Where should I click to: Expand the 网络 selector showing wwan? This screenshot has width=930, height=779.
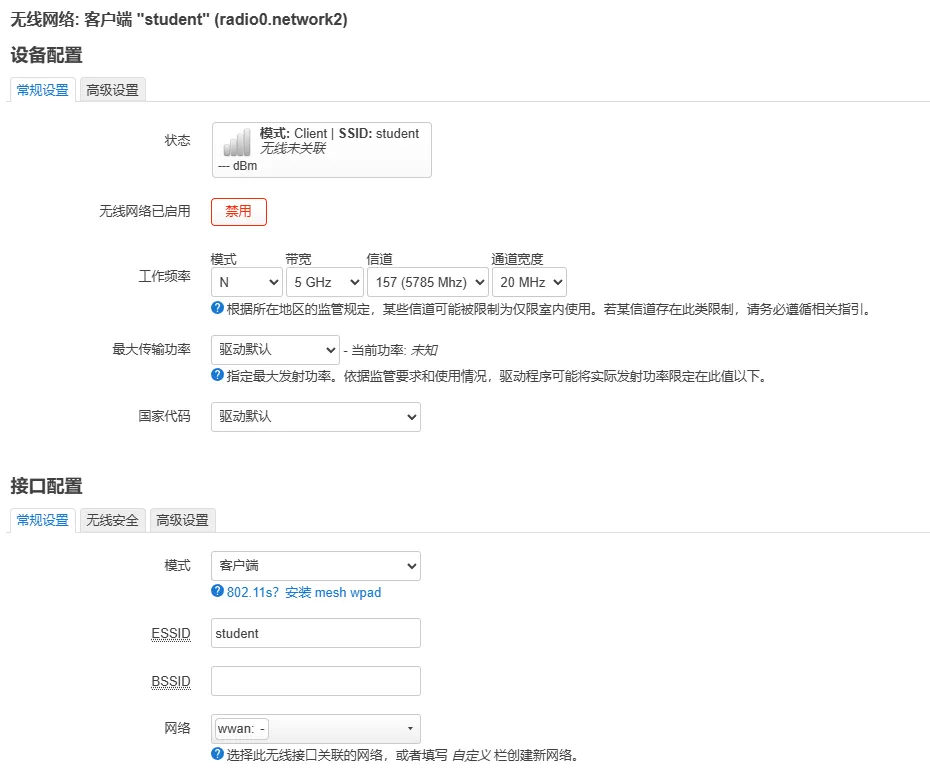[315, 728]
